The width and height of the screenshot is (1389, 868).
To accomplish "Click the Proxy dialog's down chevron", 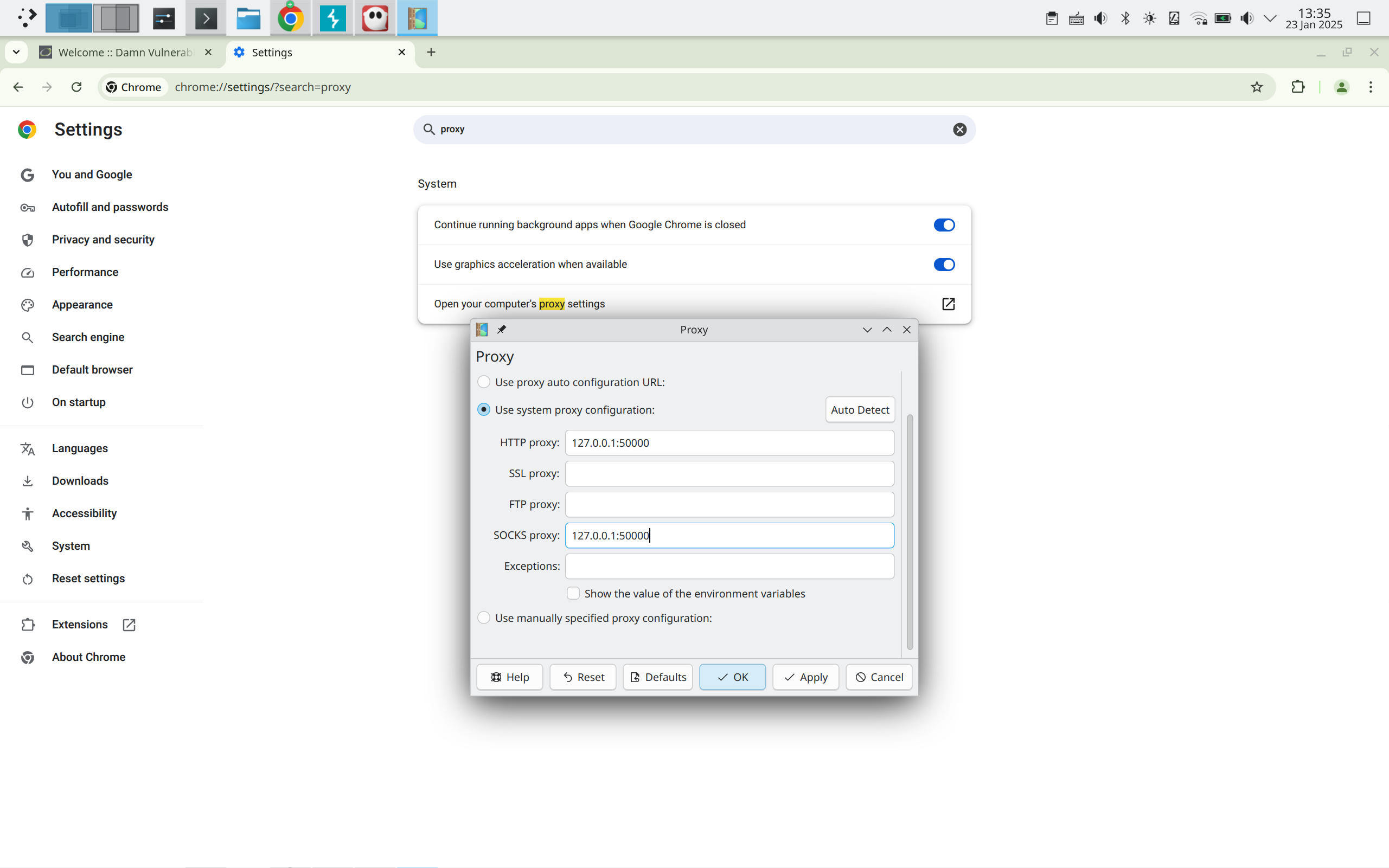I will pos(867,330).
